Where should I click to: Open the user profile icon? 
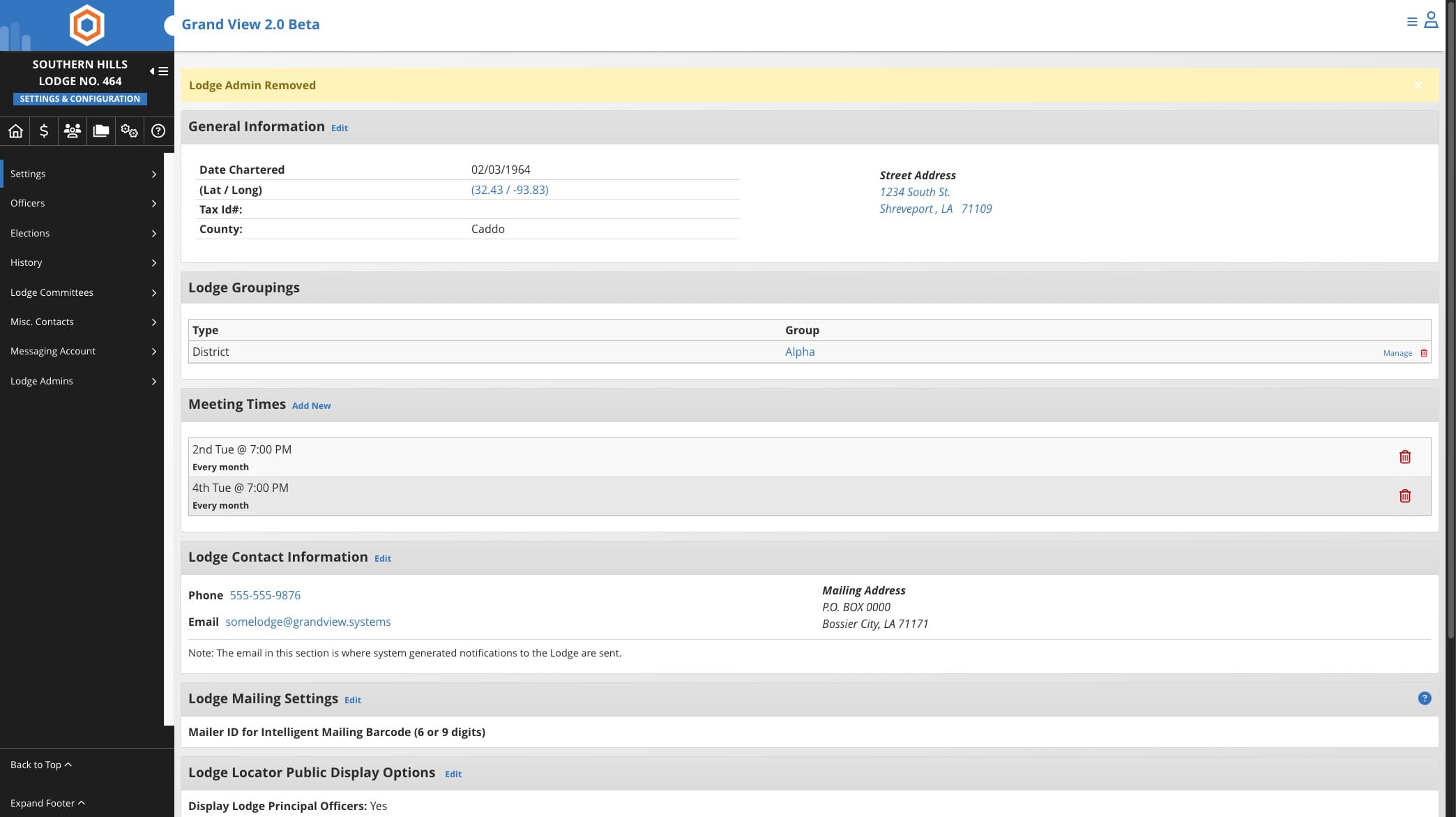(1431, 20)
